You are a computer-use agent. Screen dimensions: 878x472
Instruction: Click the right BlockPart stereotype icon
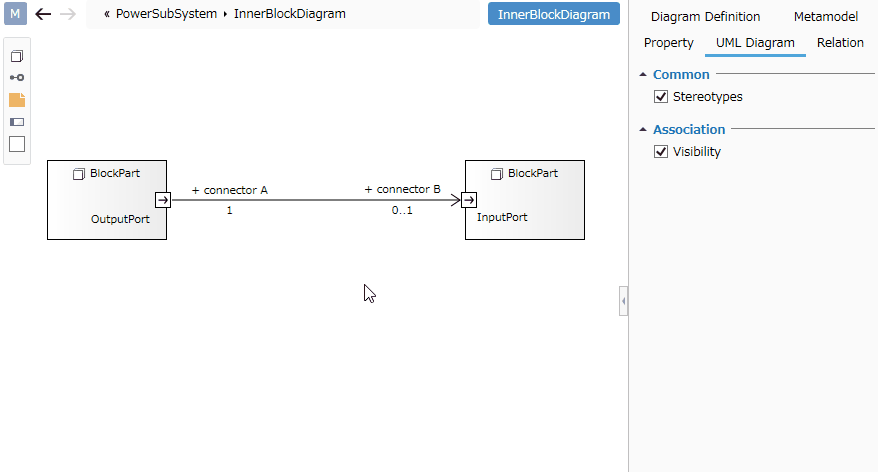[497, 174]
